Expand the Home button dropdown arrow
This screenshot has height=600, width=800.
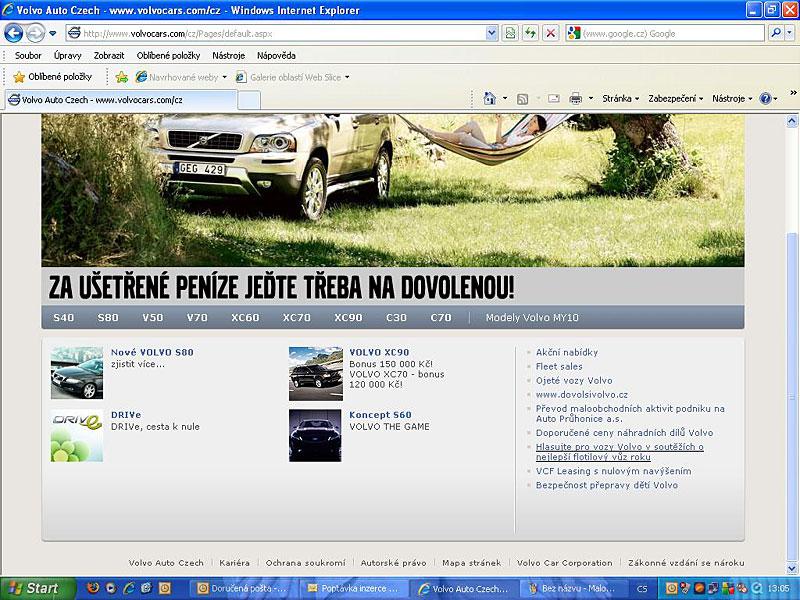click(505, 98)
